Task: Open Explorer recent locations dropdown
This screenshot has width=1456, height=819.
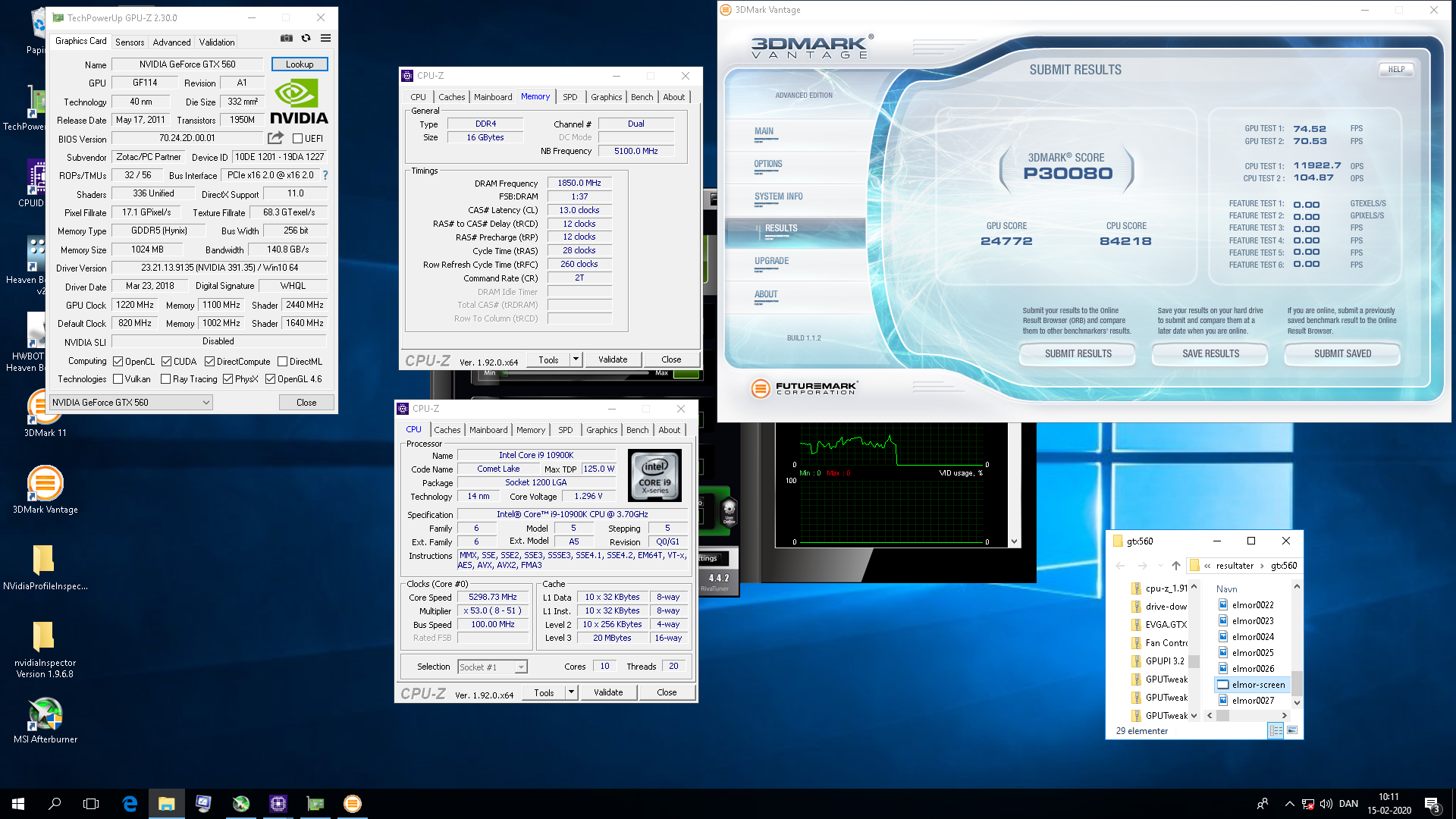Action: (1160, 566)
